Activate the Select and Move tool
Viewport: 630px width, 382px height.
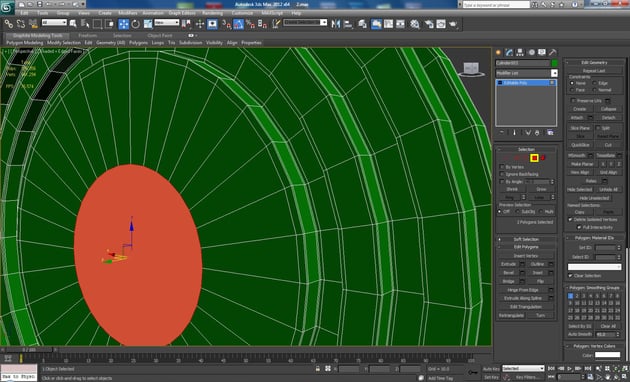(123, 24)
